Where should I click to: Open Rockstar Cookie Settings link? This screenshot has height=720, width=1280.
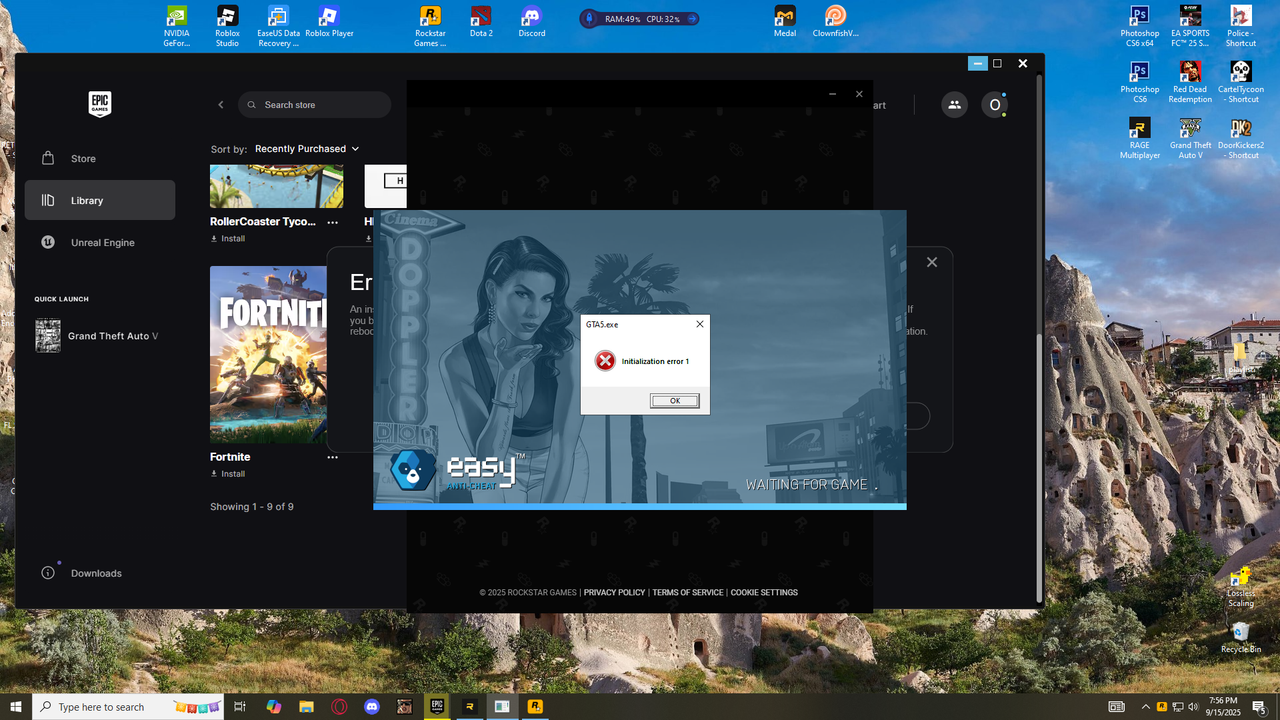(764, 593)
